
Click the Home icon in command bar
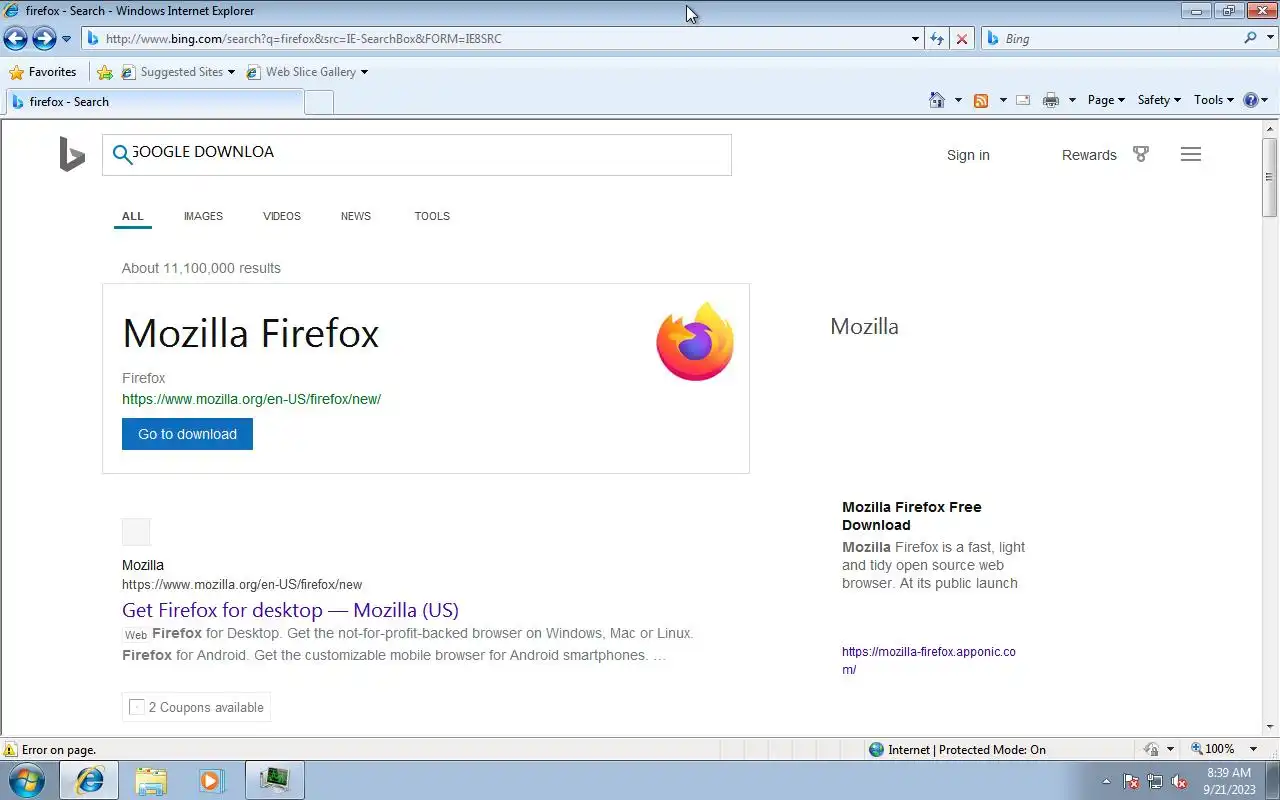coord(937,100)
